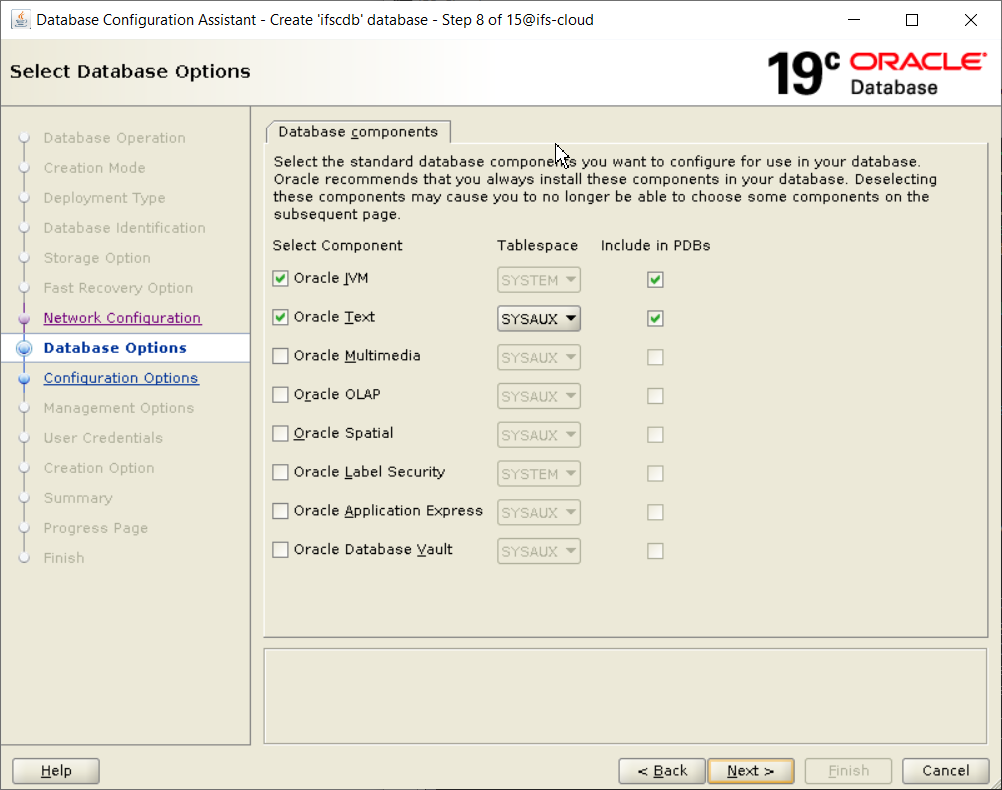Click the Database Operation step
The image size is (1002, 790).
(114, 138)
